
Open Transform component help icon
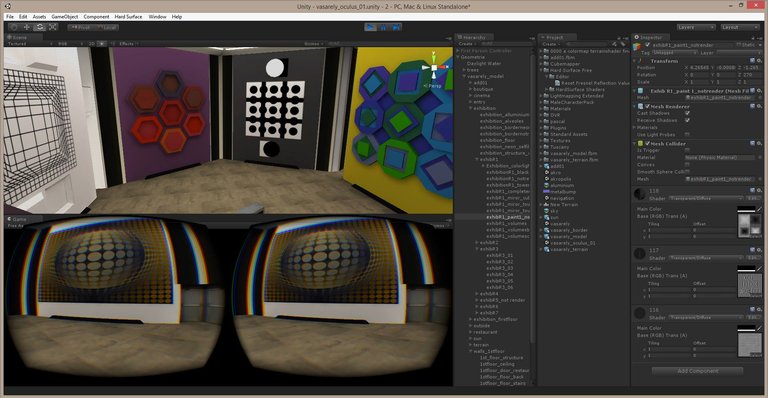[752, 61]
